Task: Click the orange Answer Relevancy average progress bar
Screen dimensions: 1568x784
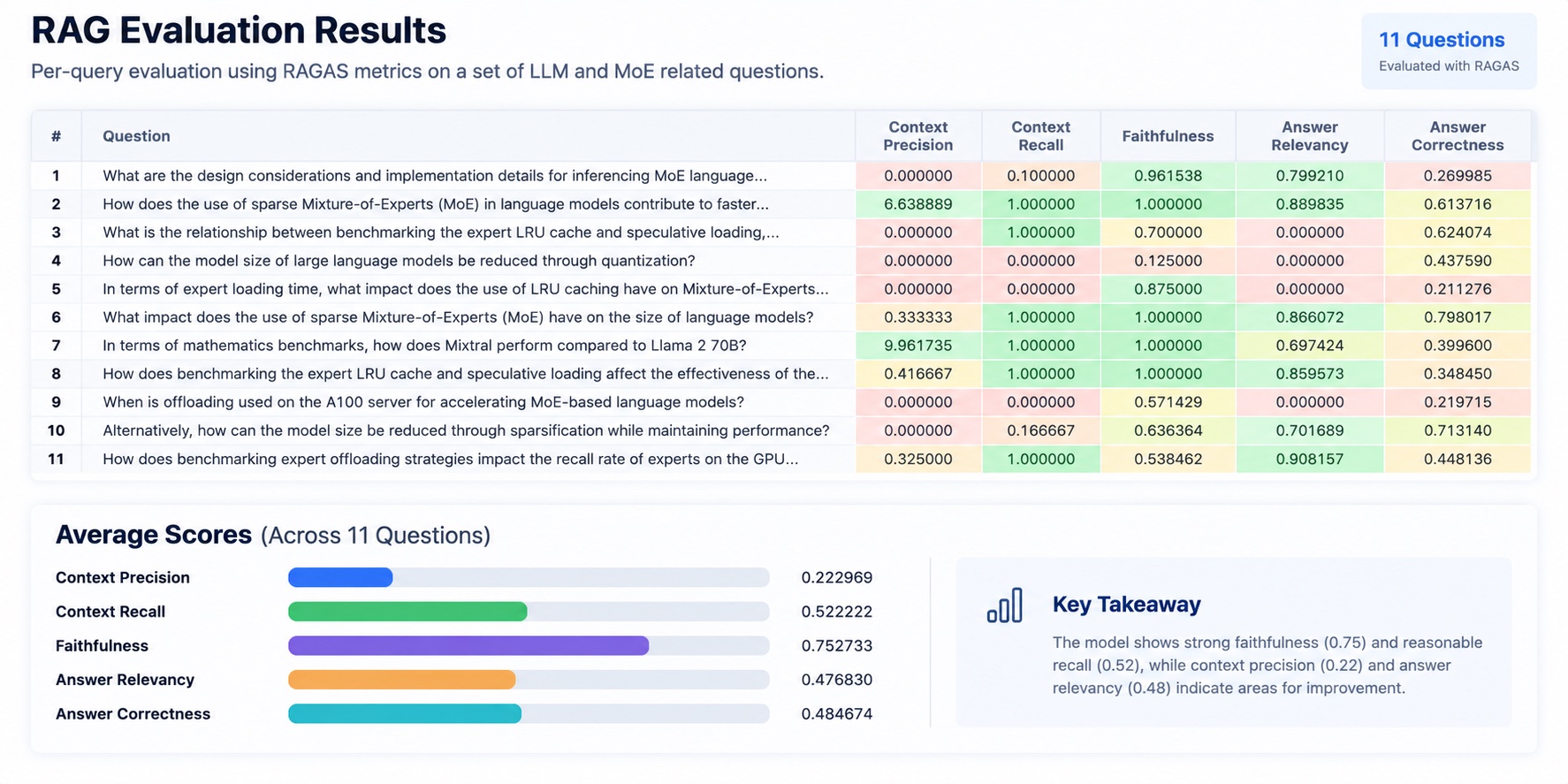Action: [x=529, y=680]
